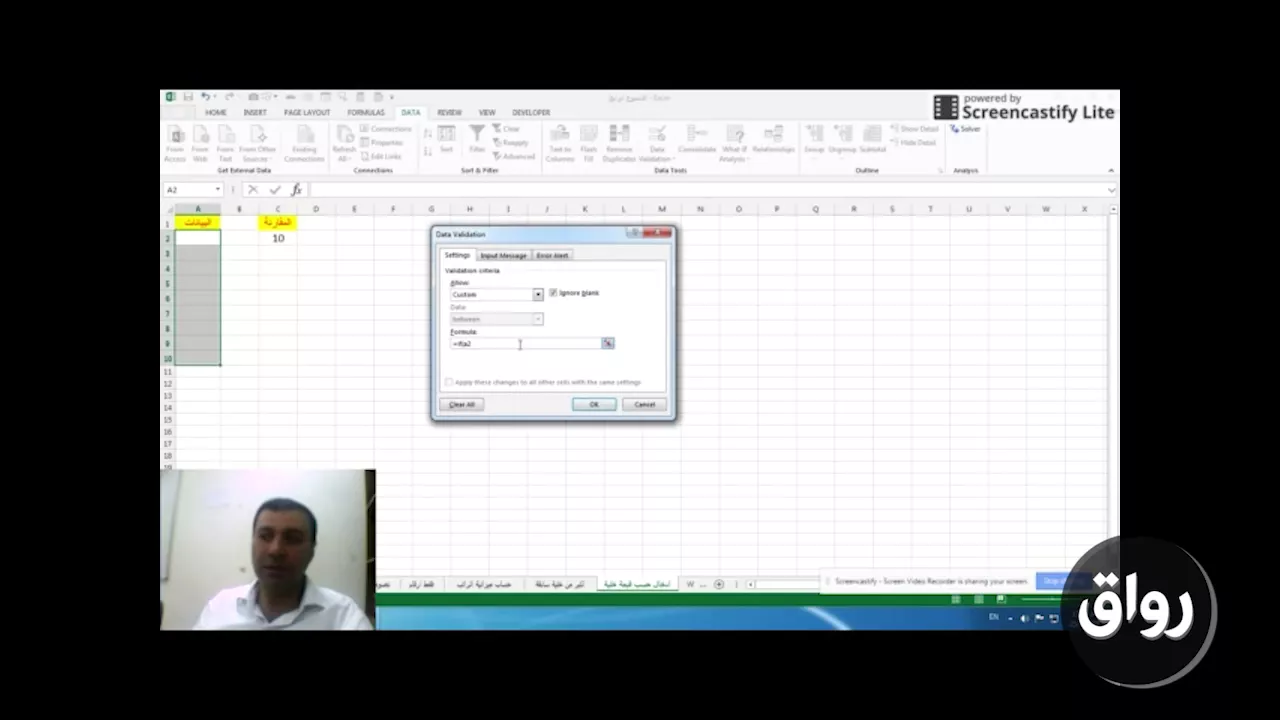
Task: Select cell C2 containing 10
Action: click(x=277, y=238)
